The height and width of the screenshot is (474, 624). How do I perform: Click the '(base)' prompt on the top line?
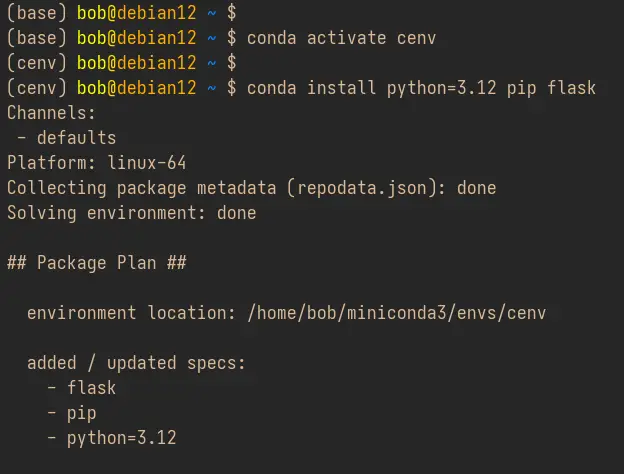pos(36,13)
